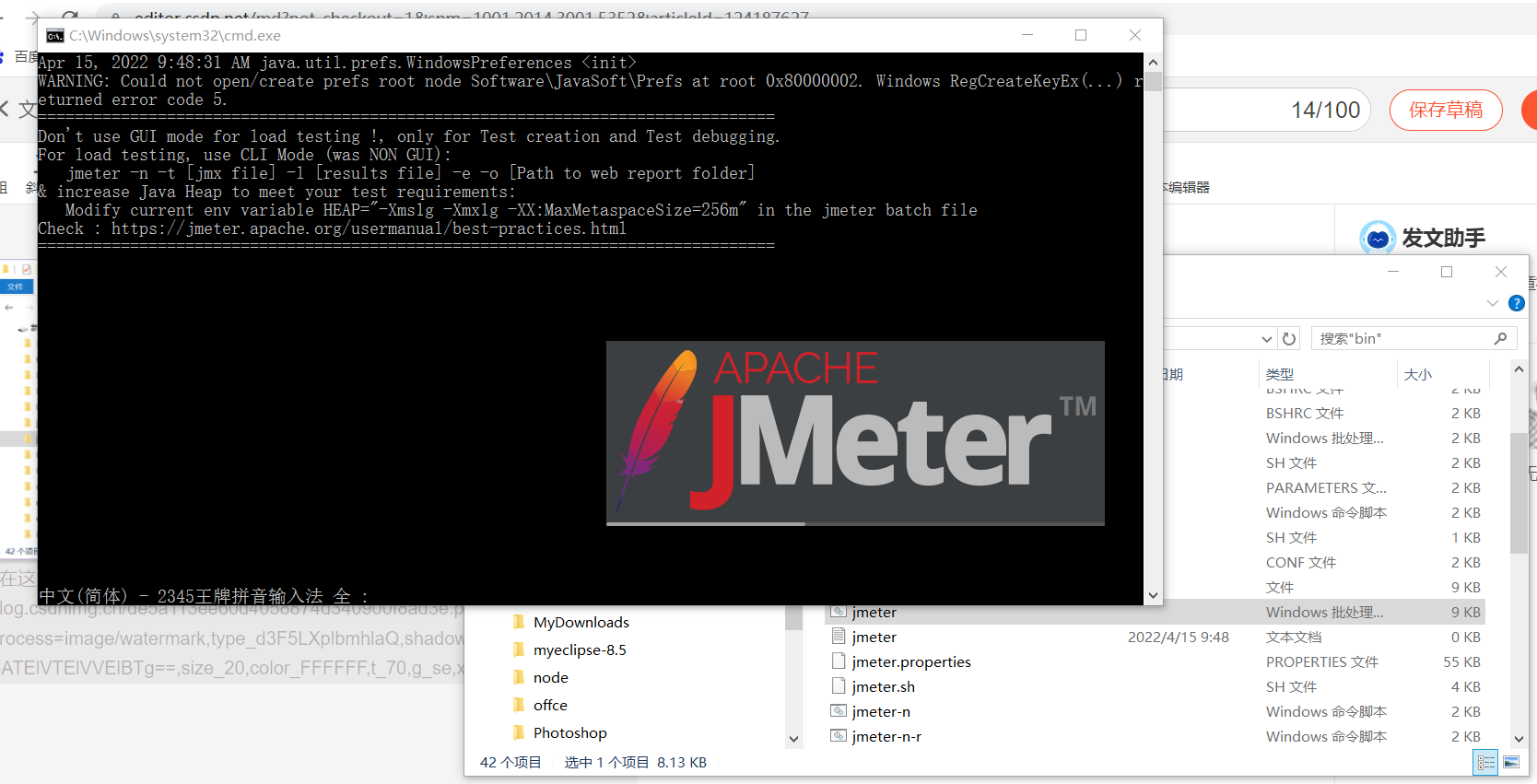Expand the Explorer ribbon chevron
The width and height of the screenshot is (1537, 784).
click(x=1493, y=303)
